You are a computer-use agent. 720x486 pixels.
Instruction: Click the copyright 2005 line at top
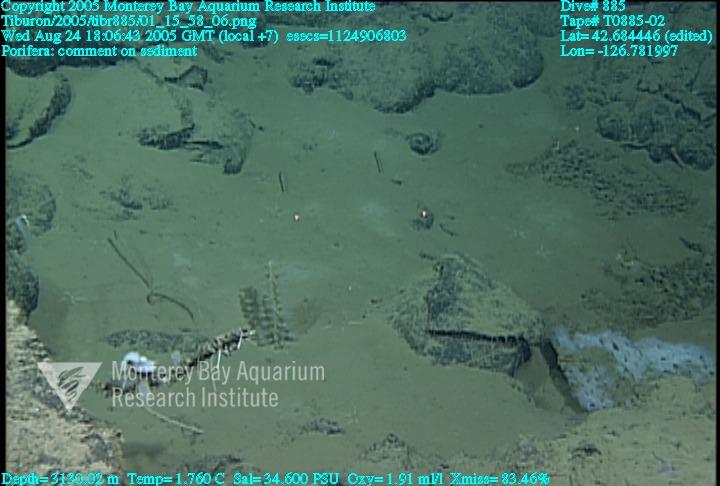pyautogui.click(x=188, y=6)
